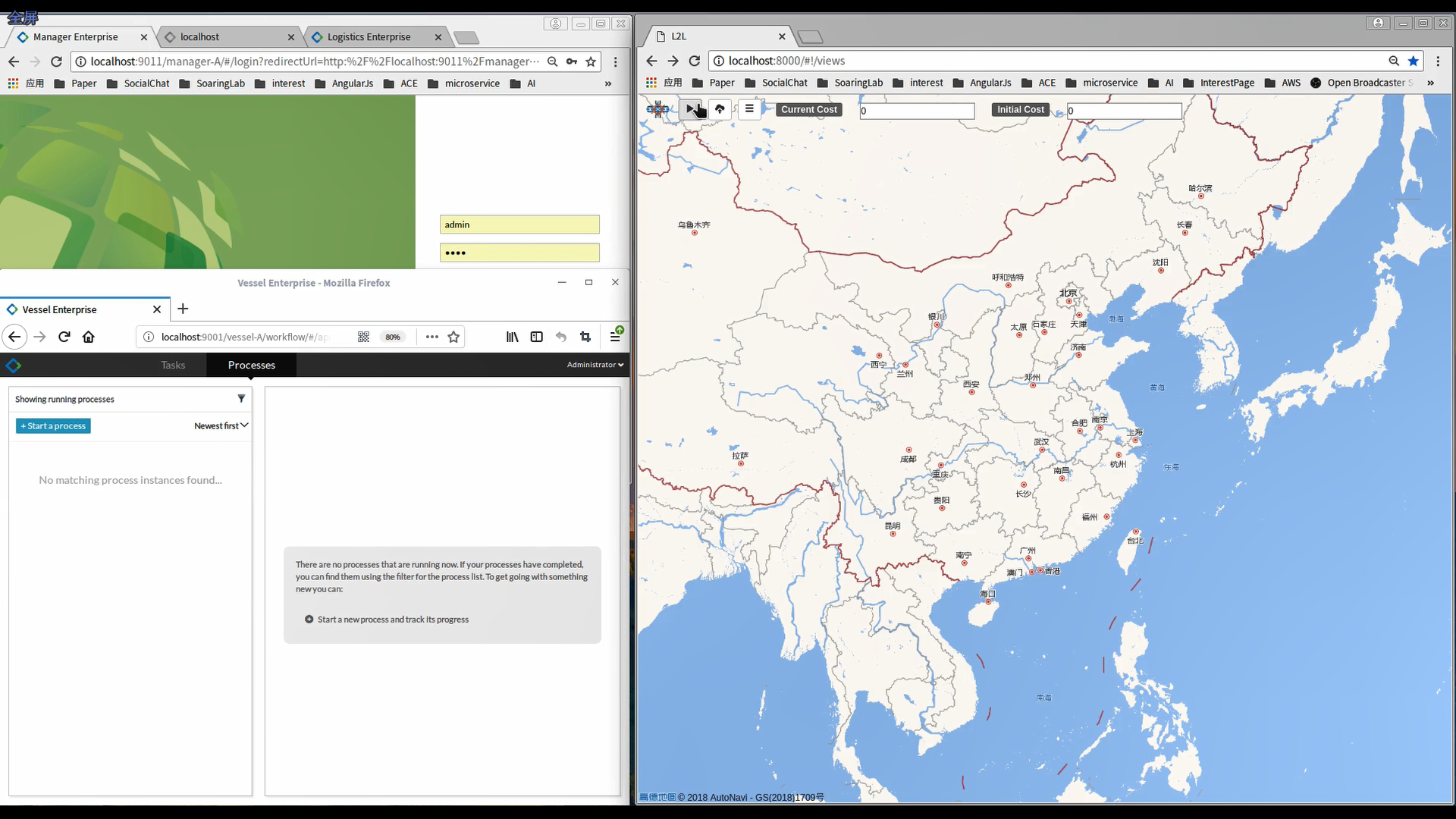Reload the L2L page in Chrome

pyautogui.click(x=694, y=61)
